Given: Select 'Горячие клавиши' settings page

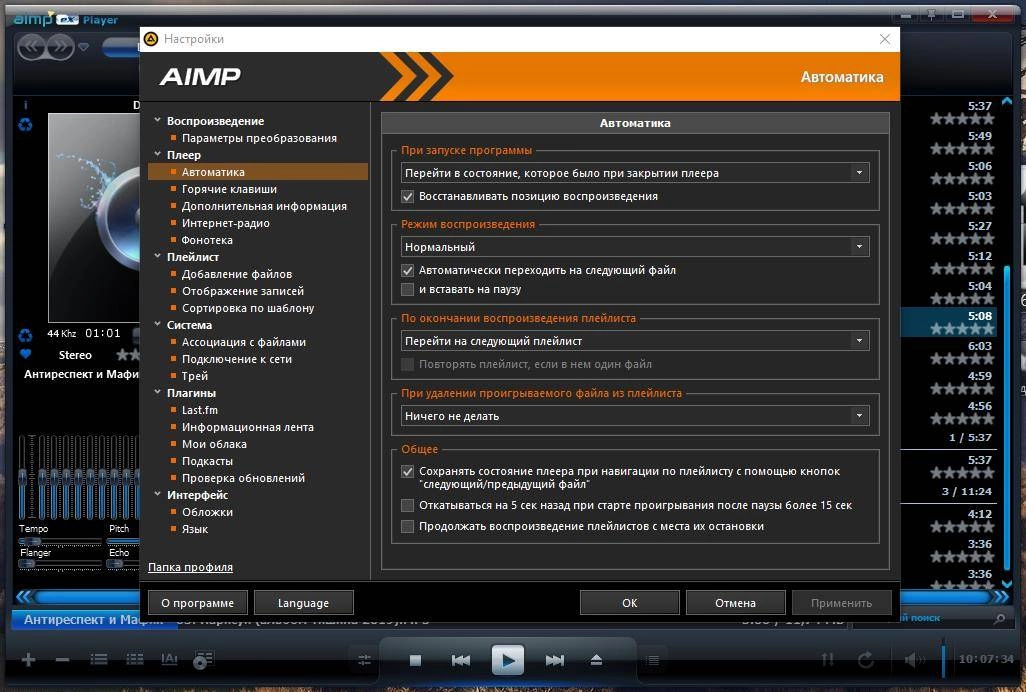Looking at the screenshot, I should coord(229,189).
